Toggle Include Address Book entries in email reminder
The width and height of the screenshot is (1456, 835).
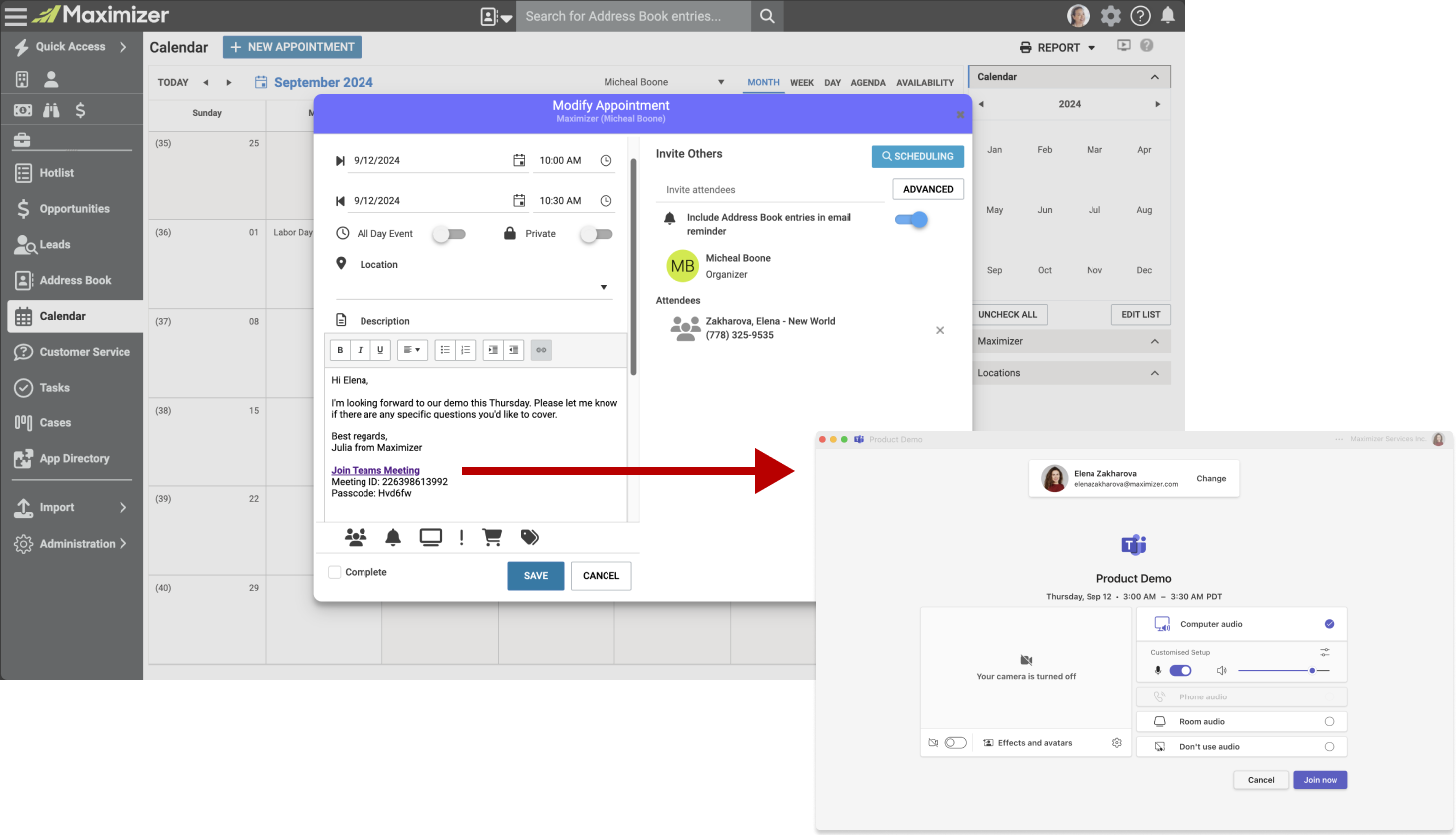[911, 220]
